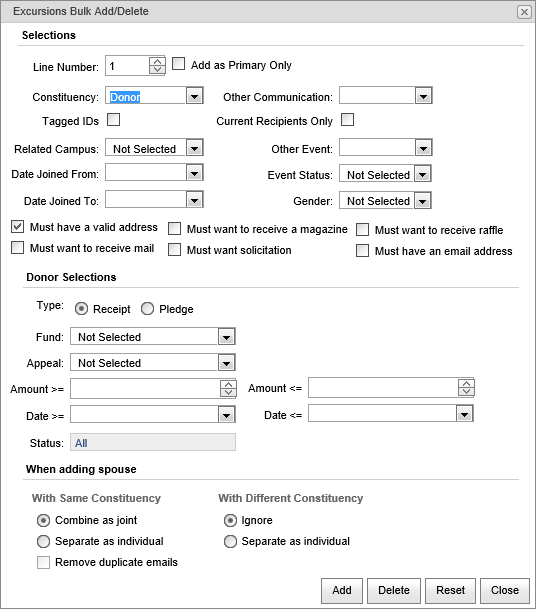Choose Combine as joint option
Screen dimensions: 536x609
click(x=44, y=520)
